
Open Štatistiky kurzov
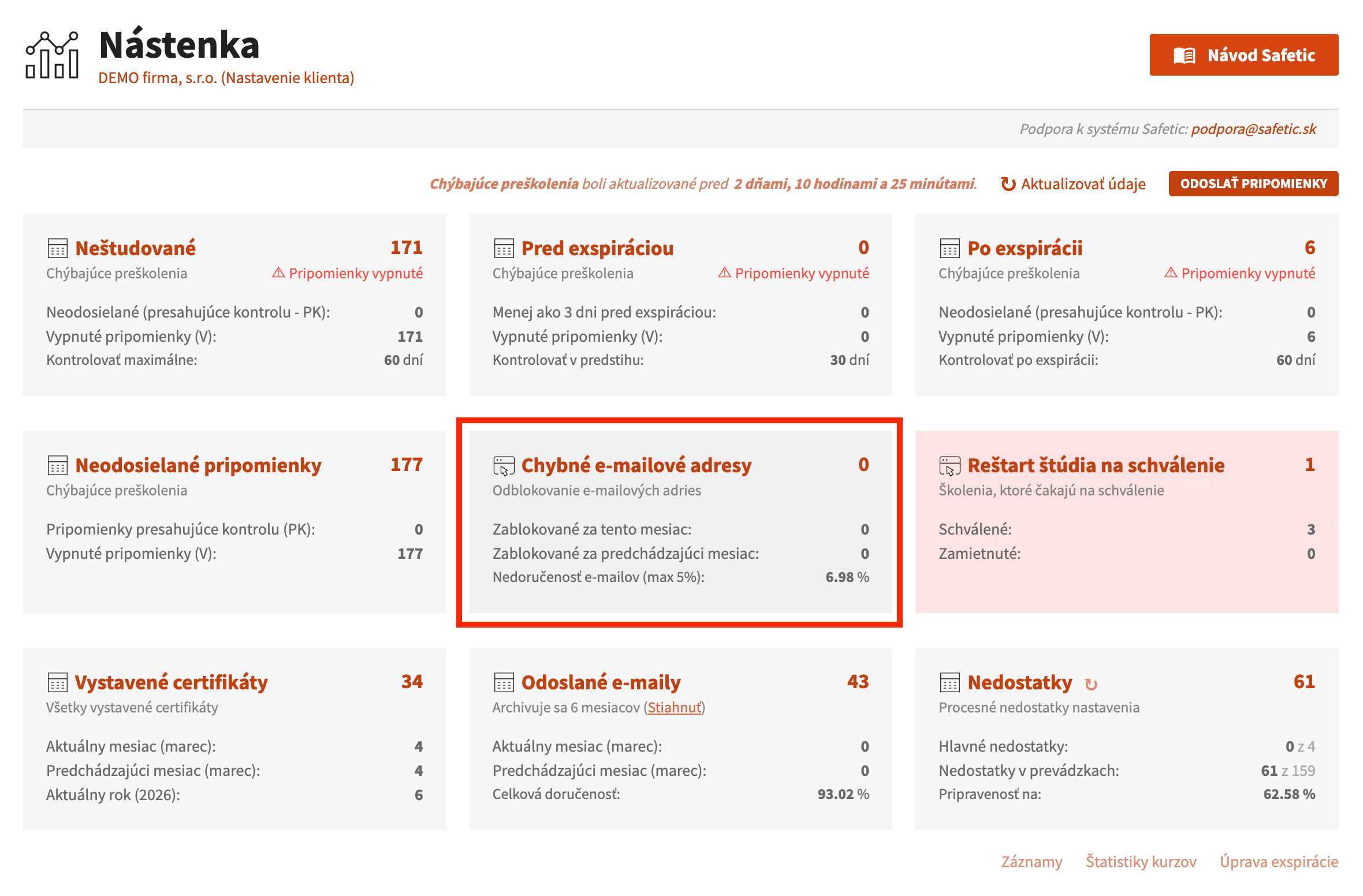1141,861
